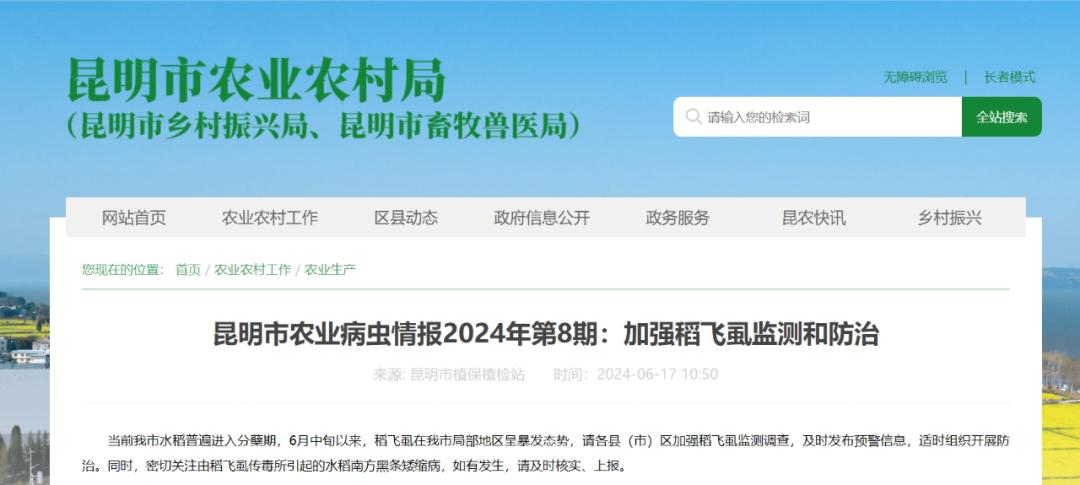This screenshot has width=1080, height=485.
Task: Navigate to 乡村振兴 section
Action: click(950, 218)
